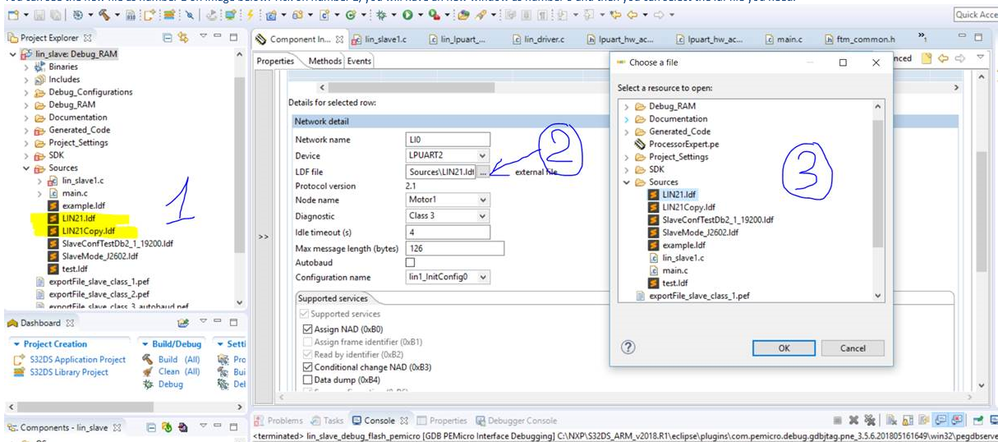This screenshot has width=998, height=442.
Task: Click Read by identifier (0xB2) checkbox
Action: (309, 355)
